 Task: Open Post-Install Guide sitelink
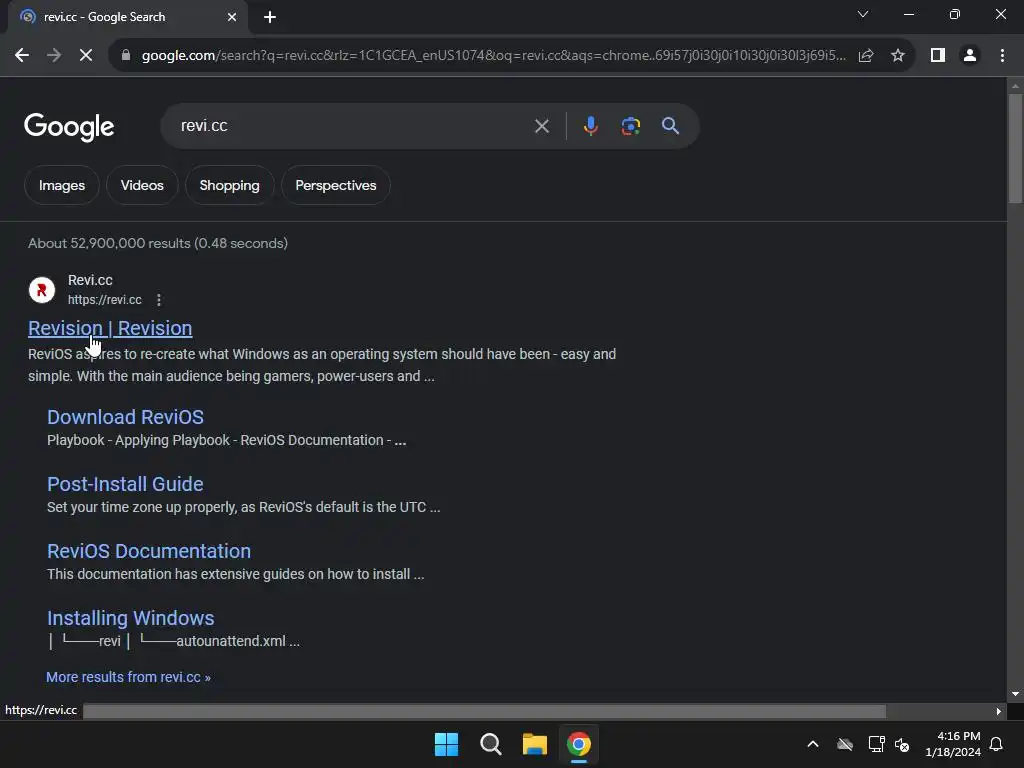coord(125,484)
